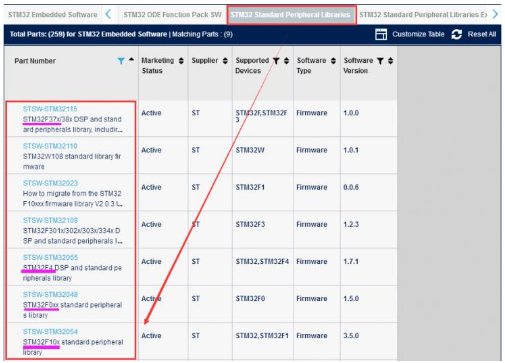Screen dimensions: 505x363
Task: Click version 0.0.6 cell
Action: (x=351, y=187)
